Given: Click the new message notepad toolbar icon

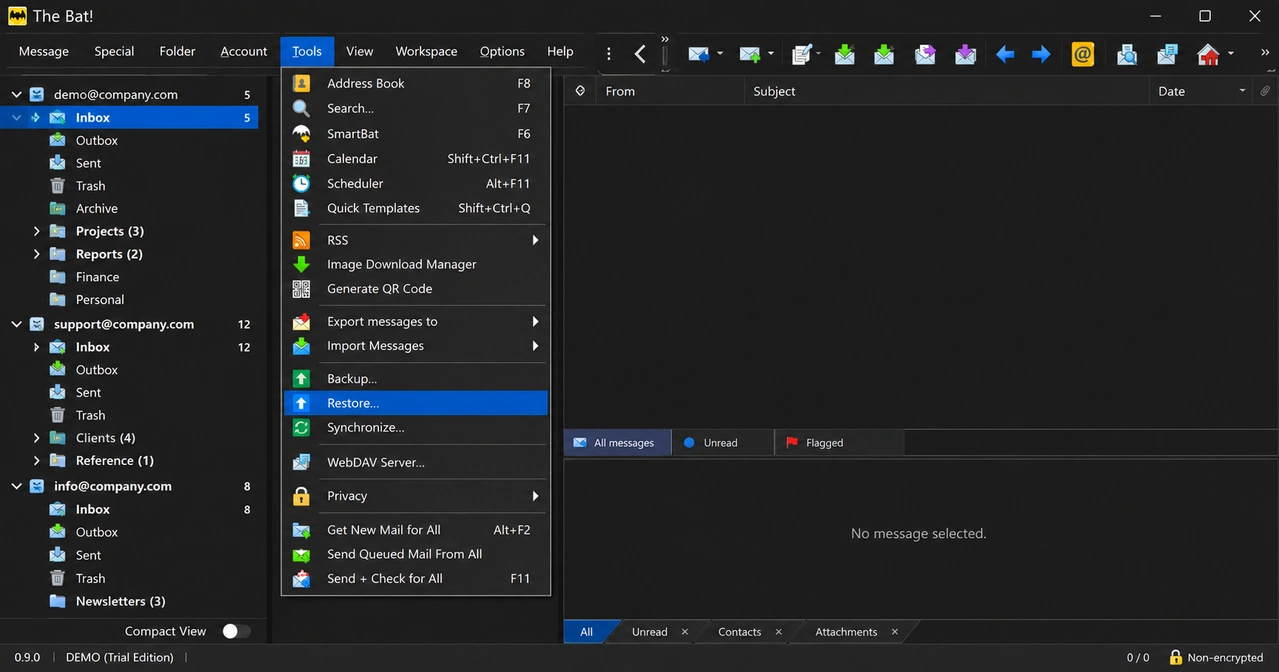Looking at the screenshot, I should tap(802, 53).
